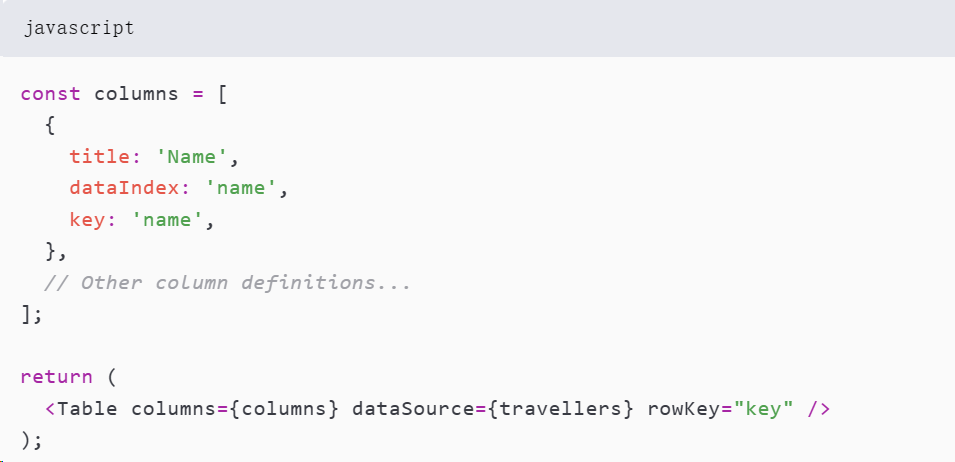Click the 'title' property key

(99, 157)
